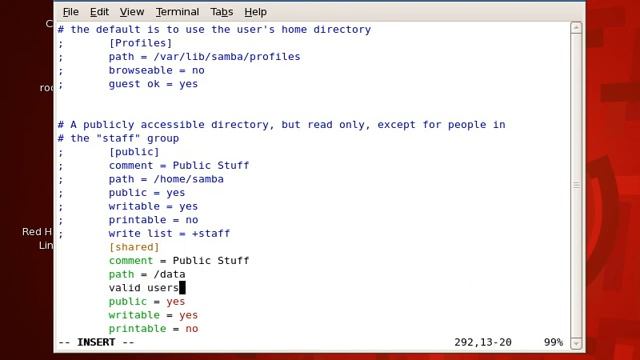Click the '[shared]' section header
Screen dimensions: 640x360
click(134, 247)
